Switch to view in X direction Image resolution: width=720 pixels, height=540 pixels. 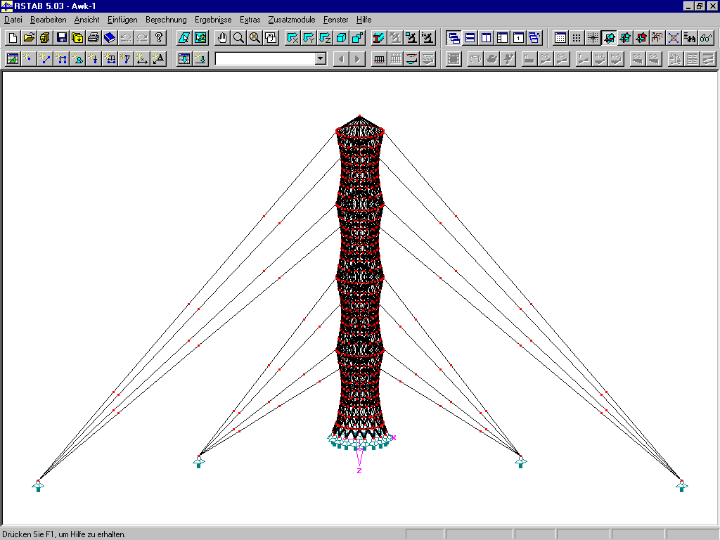tap(292, 38)
